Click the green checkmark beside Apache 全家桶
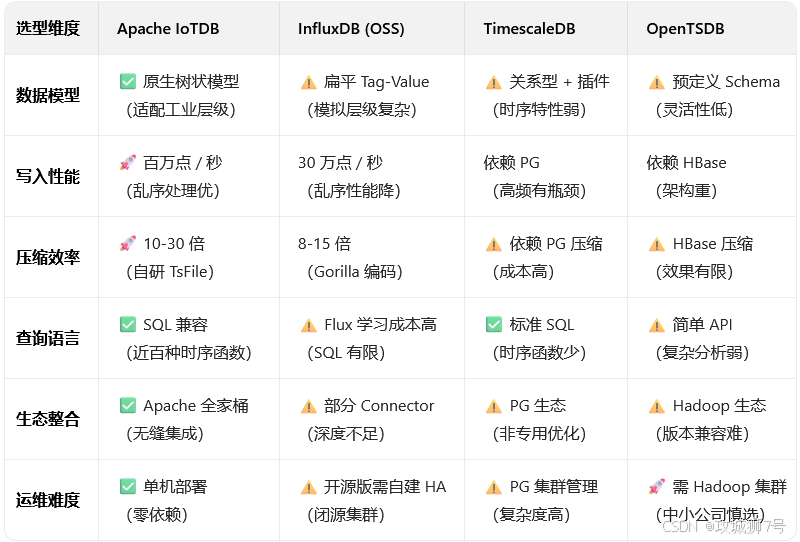The width and height of the screenshot is (800, 542). (x=128, y=405)
